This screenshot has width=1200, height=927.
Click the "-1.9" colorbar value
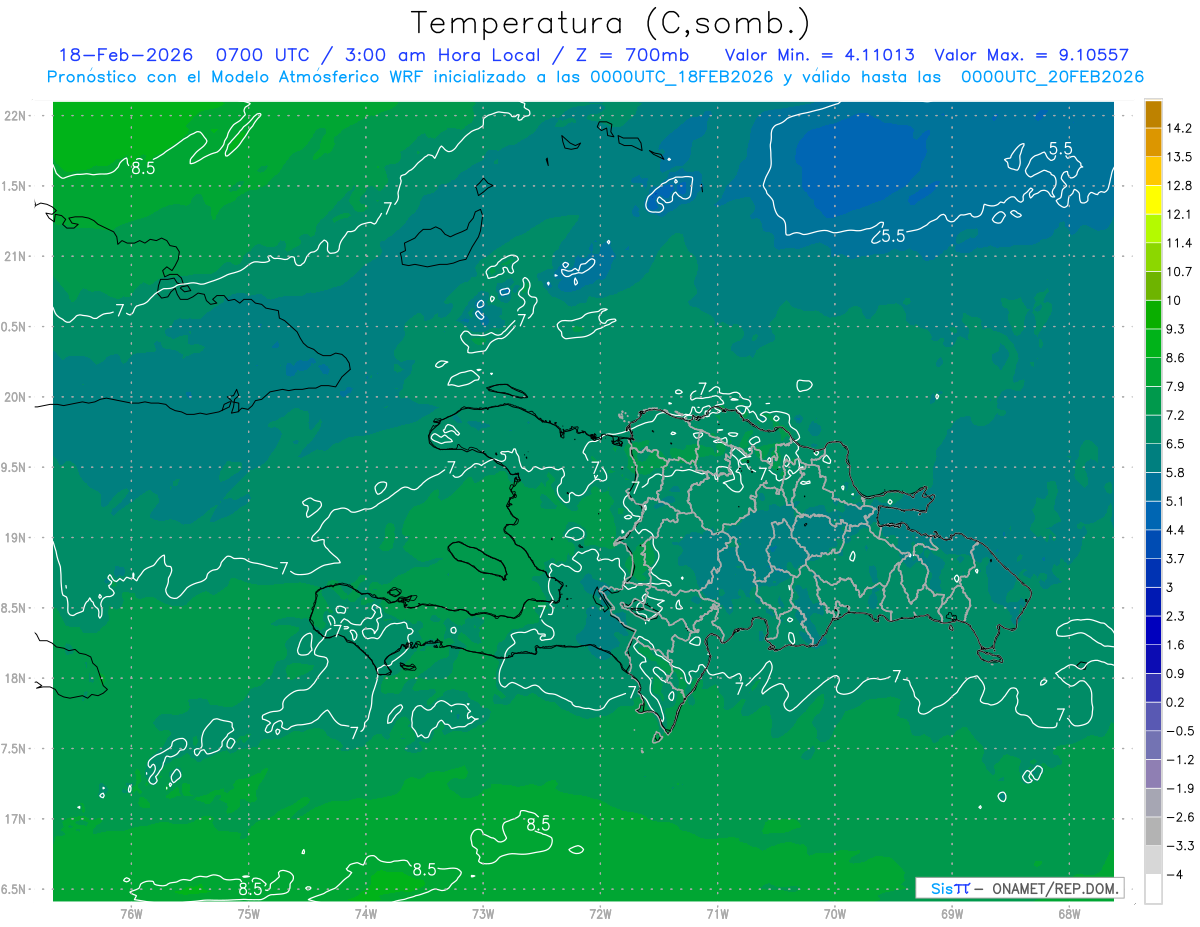click(x=1180, y=788)
